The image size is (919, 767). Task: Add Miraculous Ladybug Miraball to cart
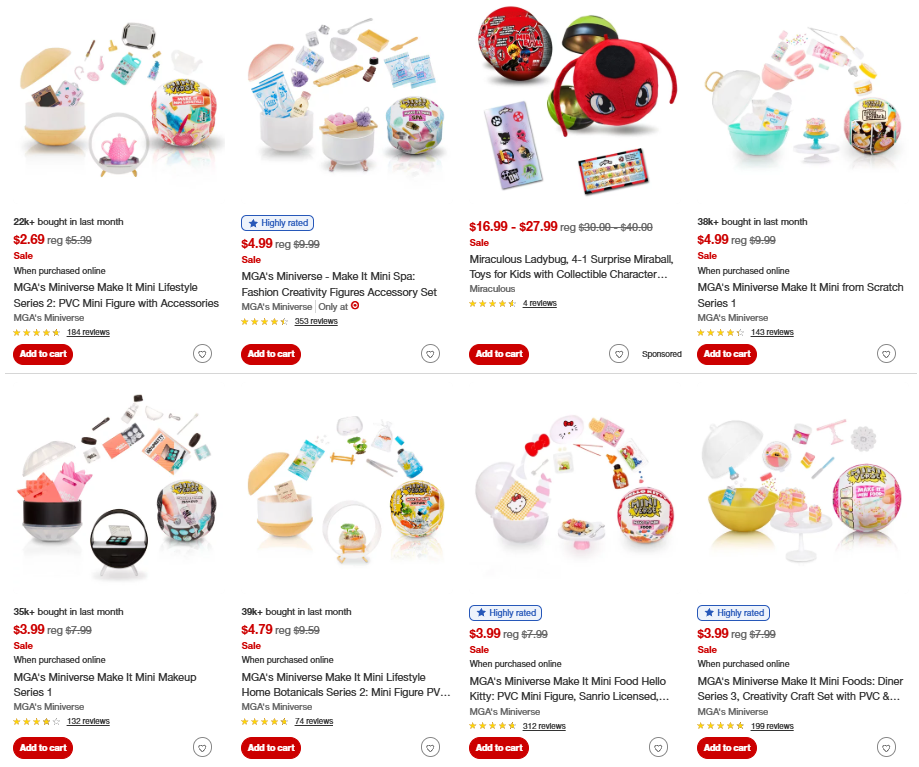point(499,354)
